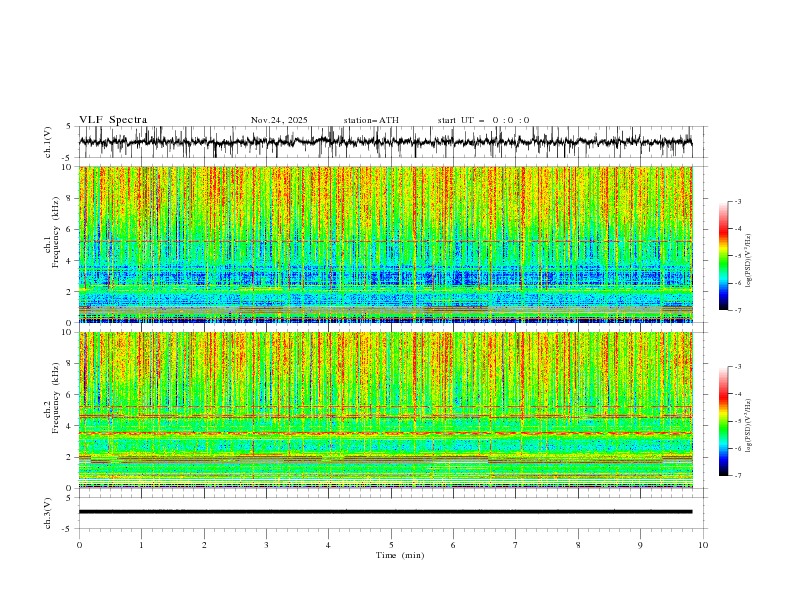The height and width of the screenshot is (612, 792).
Task: Click the "VLF Spectra" plot title
Action: pos(113,120)
